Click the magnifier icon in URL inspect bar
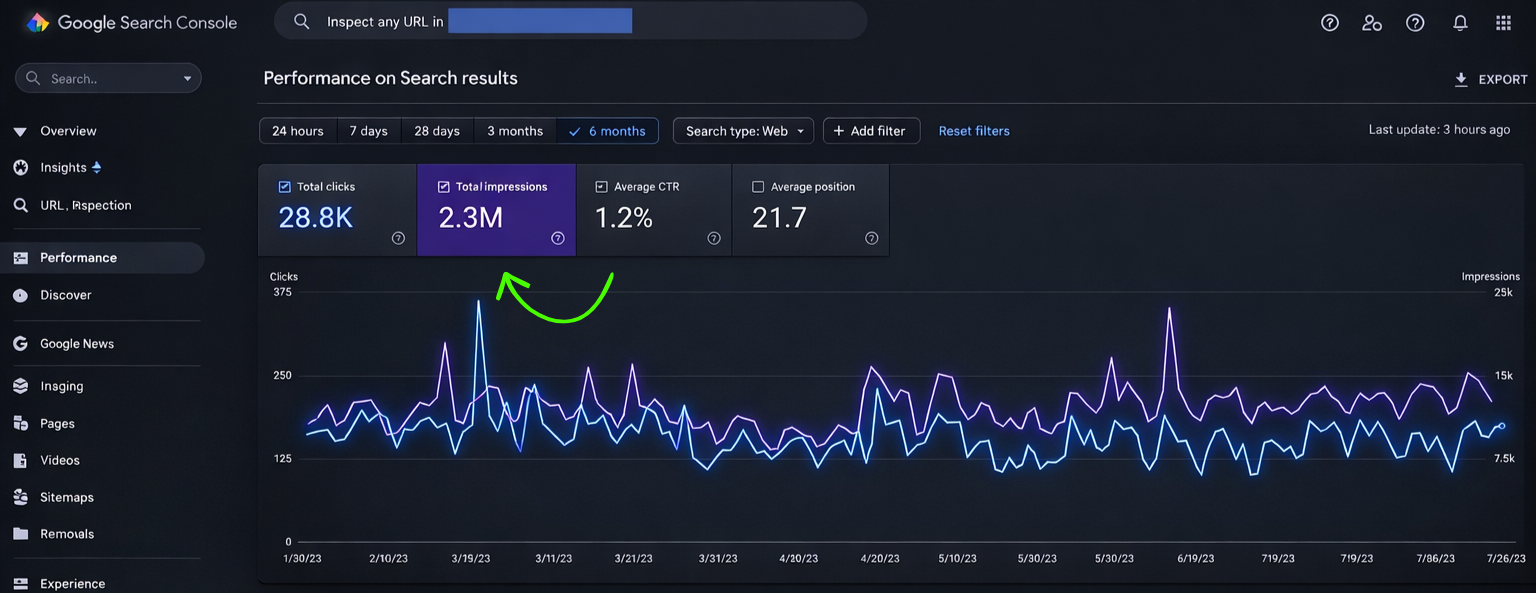 301,21
